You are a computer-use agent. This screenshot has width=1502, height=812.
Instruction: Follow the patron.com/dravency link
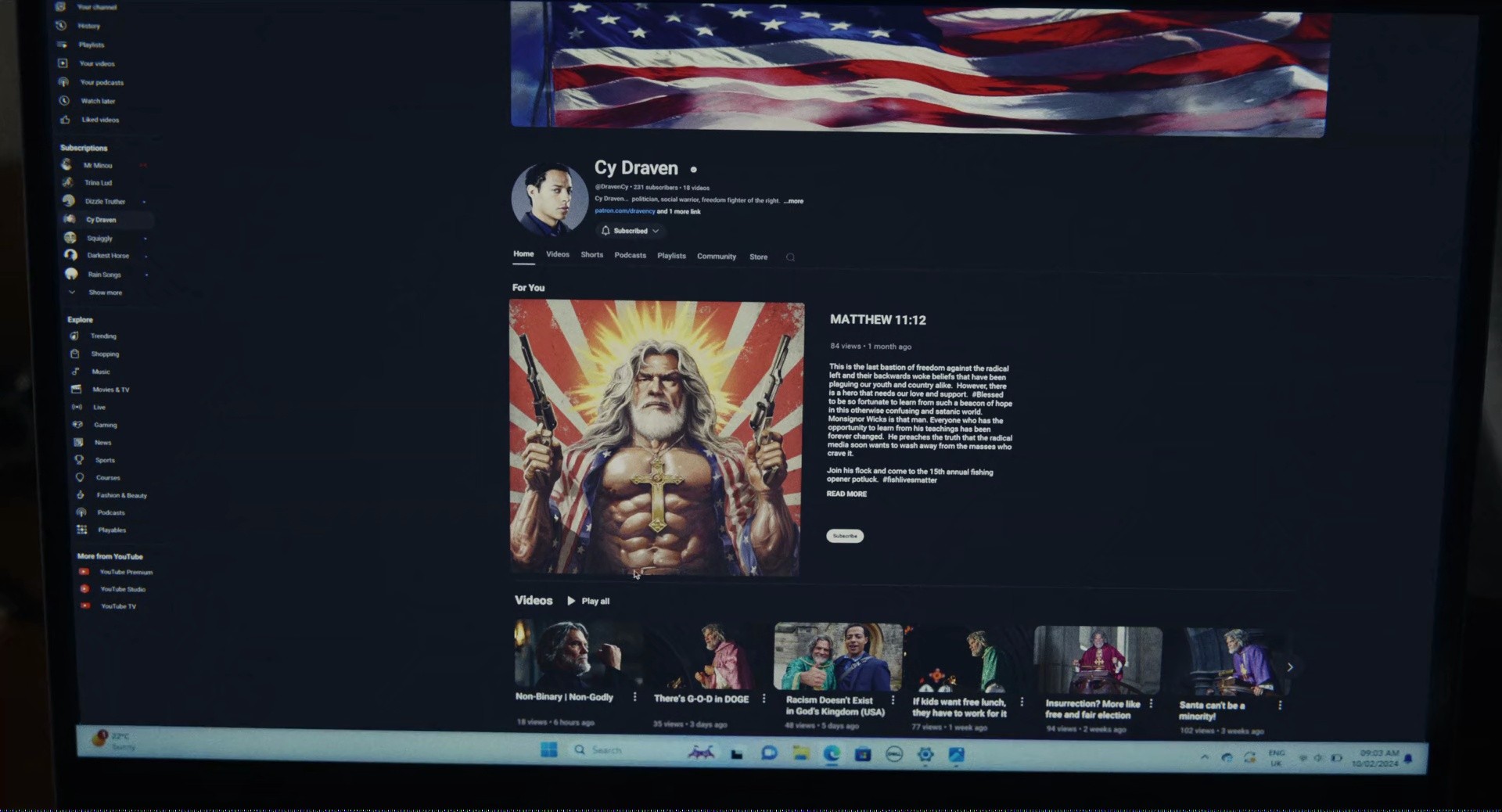tap(624, 211)
